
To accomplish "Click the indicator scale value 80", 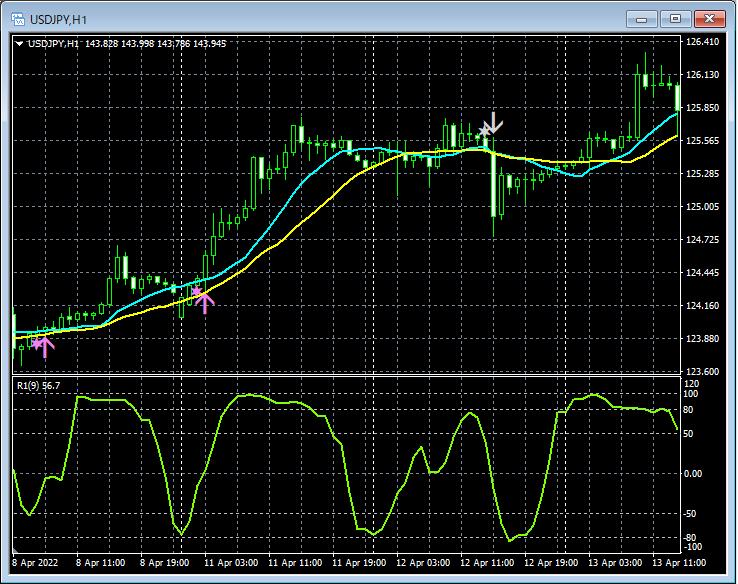I will tap(688, 410).
